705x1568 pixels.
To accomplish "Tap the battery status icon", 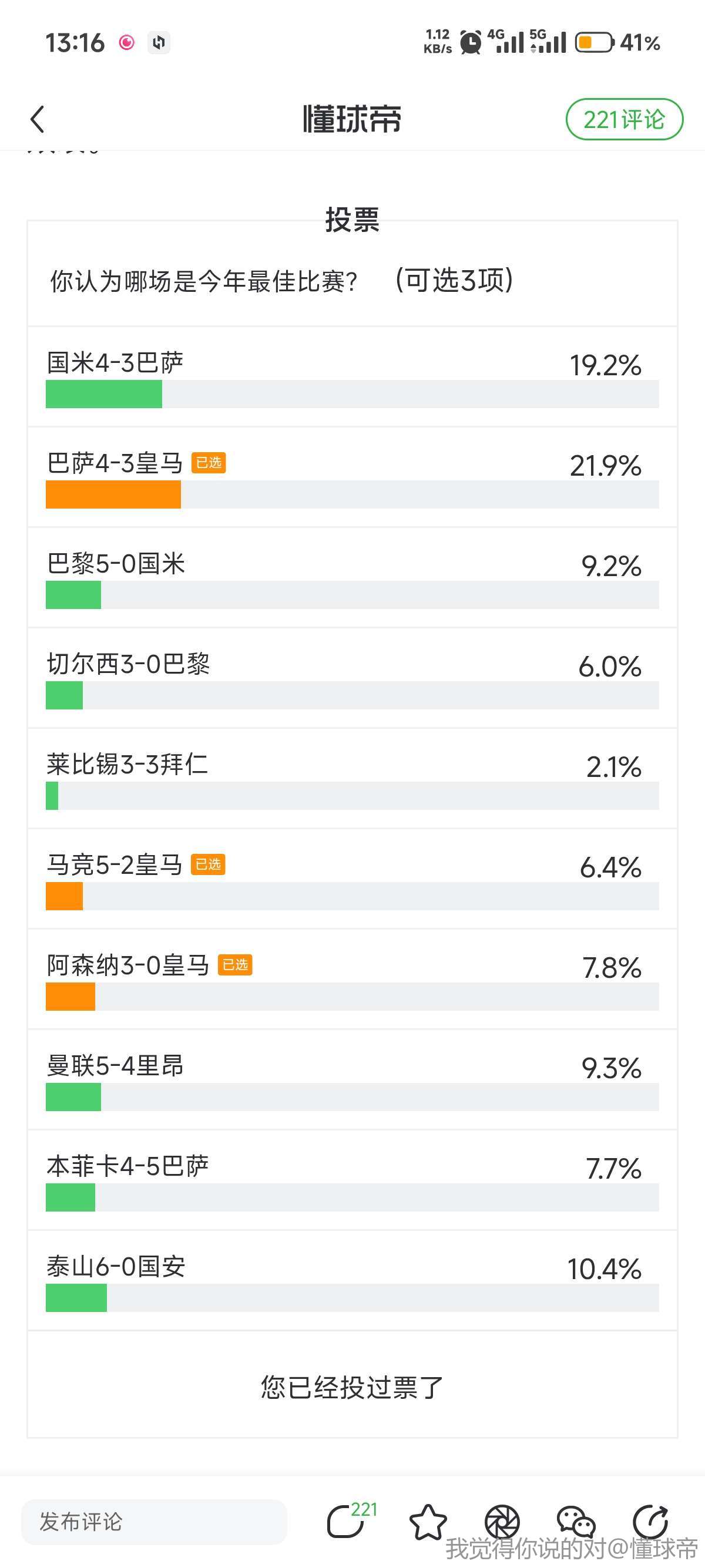I will (x=594, y=43).
